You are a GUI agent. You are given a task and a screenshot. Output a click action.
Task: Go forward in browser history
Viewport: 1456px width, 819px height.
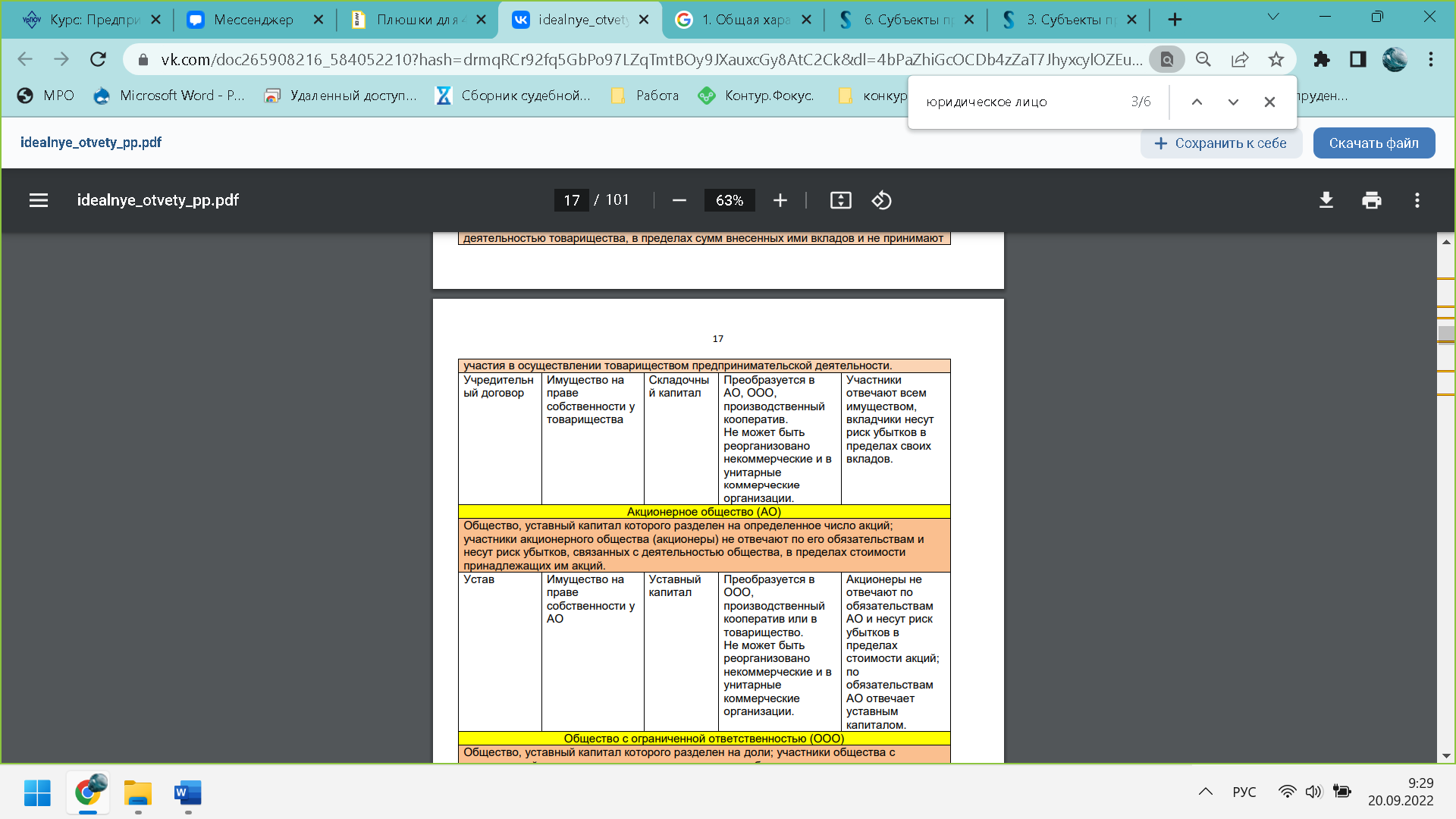(61, 59)
